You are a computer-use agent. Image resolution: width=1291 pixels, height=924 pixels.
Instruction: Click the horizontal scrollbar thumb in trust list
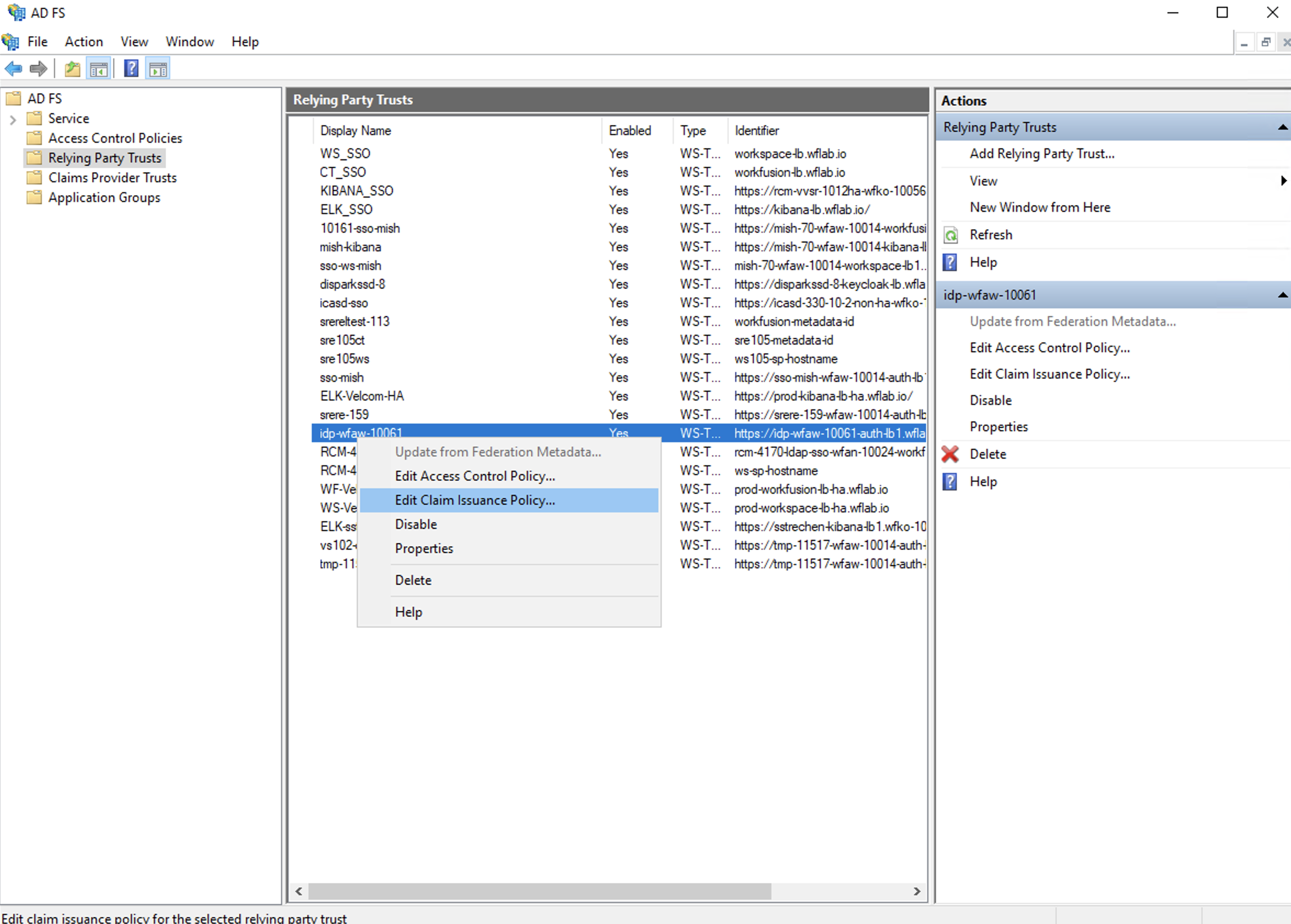pos(539,892)
